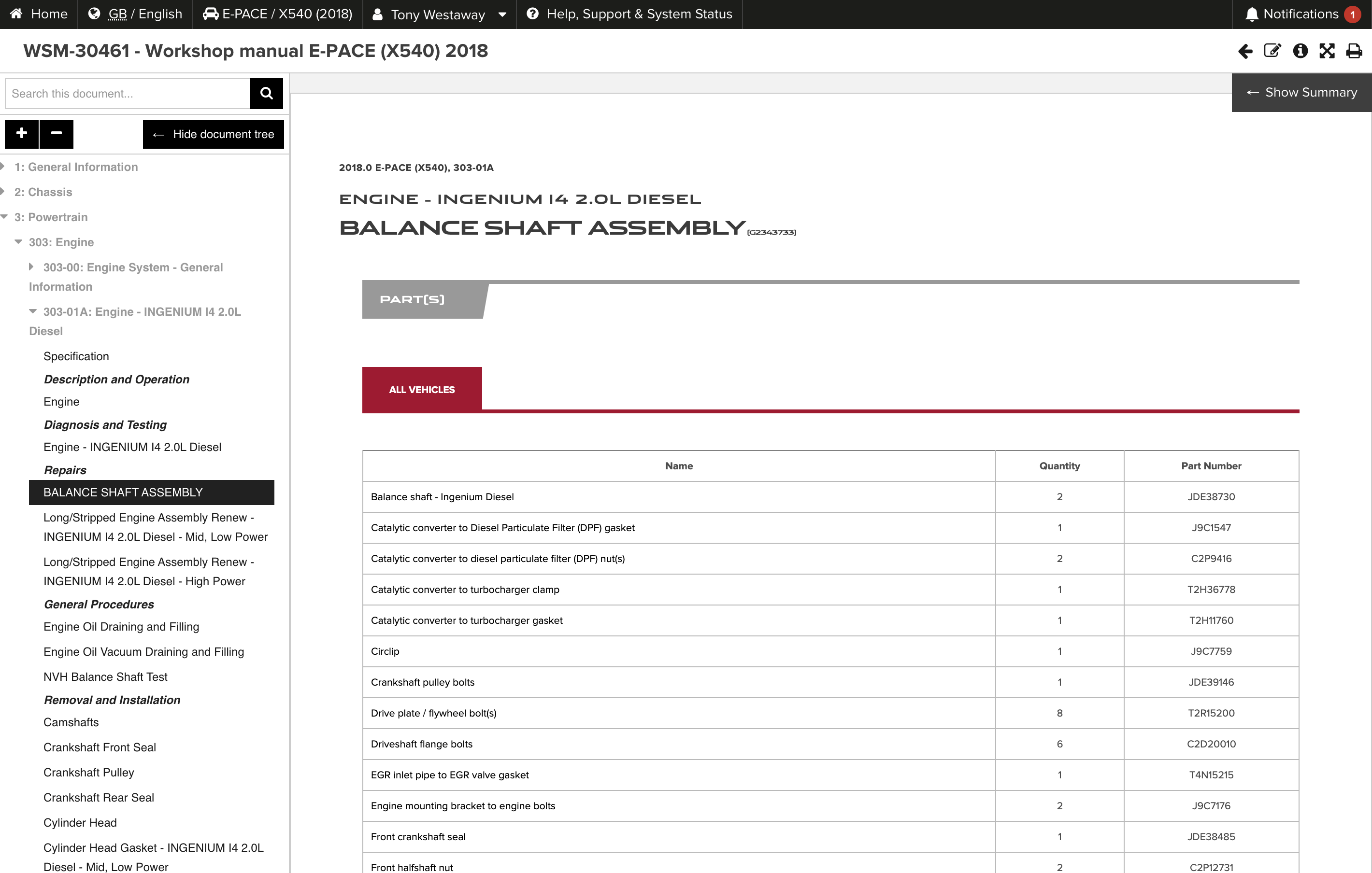Click the Name column header
This screenshot has width=1372, height=873.
point(679,466)
